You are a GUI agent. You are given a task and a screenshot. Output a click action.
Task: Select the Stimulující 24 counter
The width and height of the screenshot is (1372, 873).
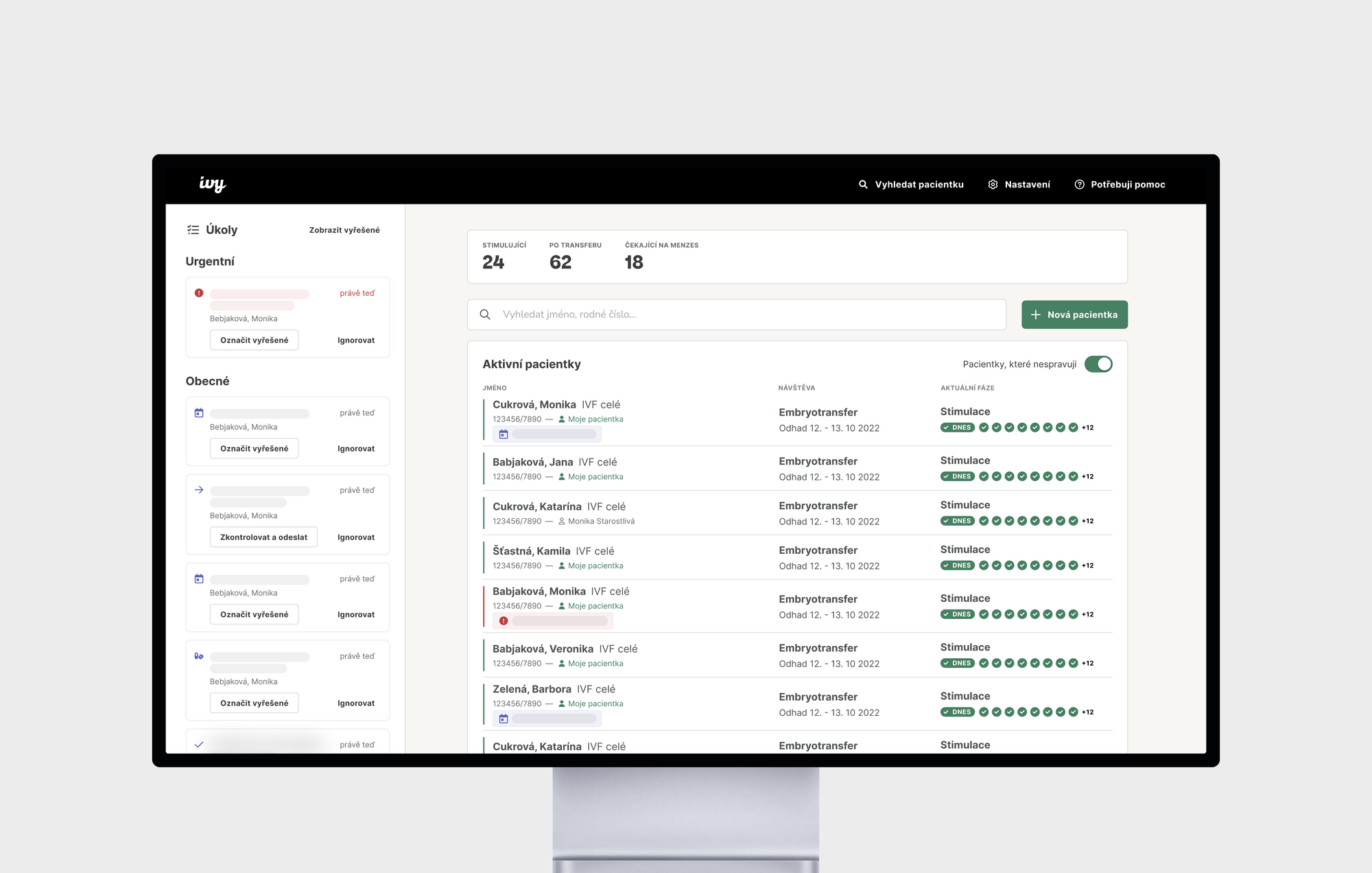[x=504, y=256]
